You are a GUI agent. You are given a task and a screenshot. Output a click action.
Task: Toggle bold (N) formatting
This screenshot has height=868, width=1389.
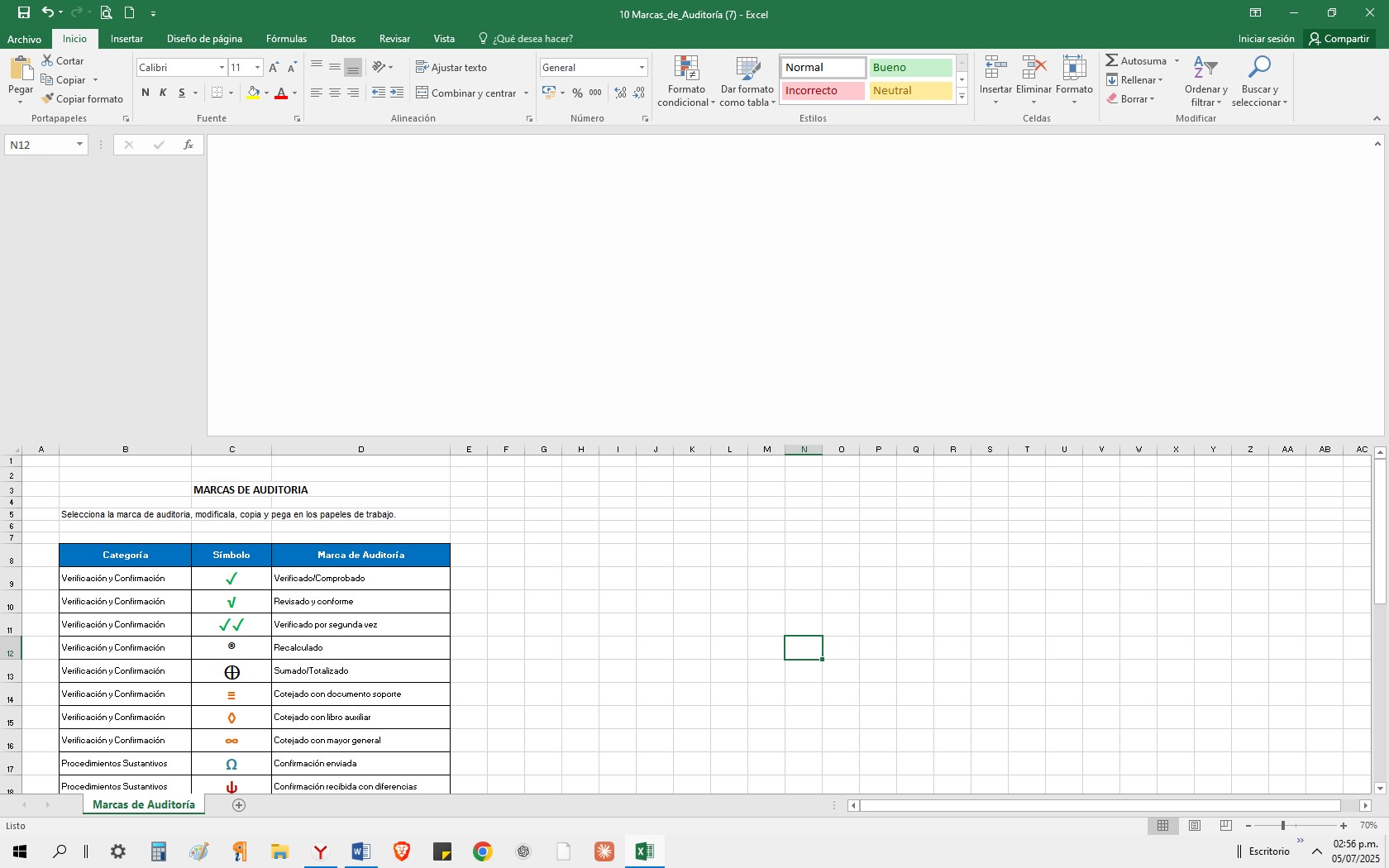tap(146, 93)
